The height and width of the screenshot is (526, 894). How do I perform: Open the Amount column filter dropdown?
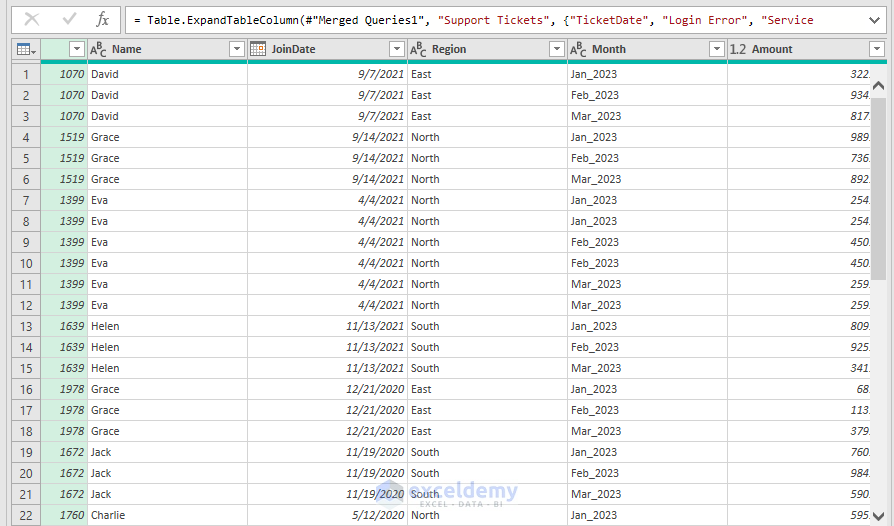[877, 50]
